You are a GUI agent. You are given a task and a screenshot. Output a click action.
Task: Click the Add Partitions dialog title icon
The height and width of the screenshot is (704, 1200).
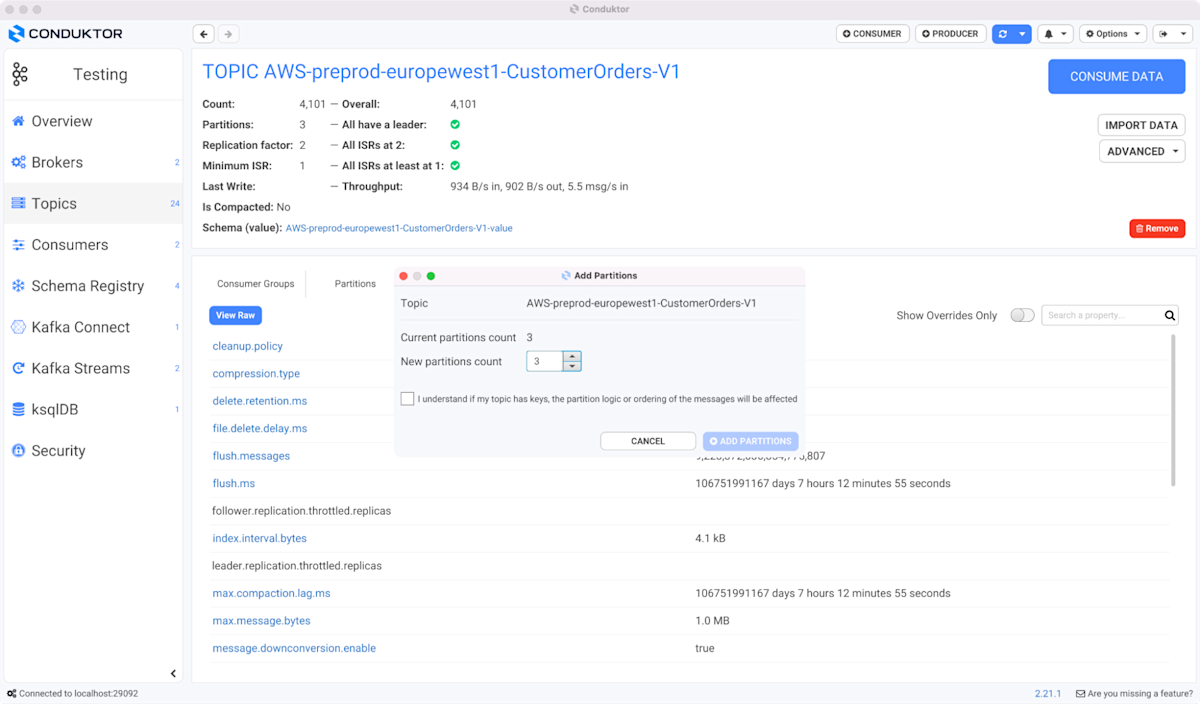(566, 275)
